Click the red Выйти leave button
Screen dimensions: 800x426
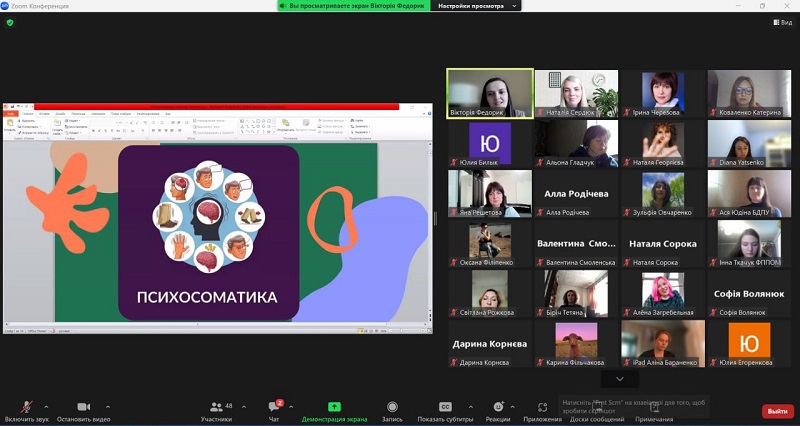click(776, 410)
